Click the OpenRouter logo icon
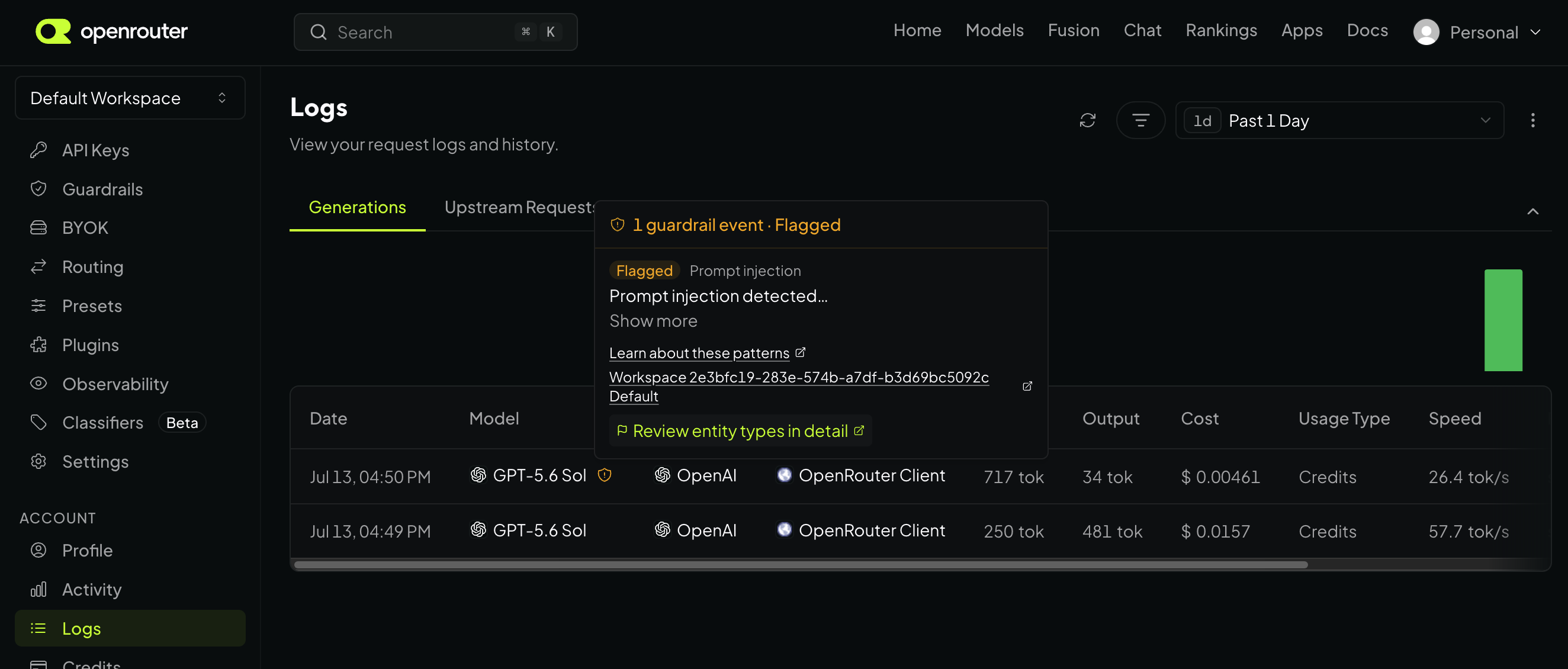1568x669 pixels. click(53, 31)
